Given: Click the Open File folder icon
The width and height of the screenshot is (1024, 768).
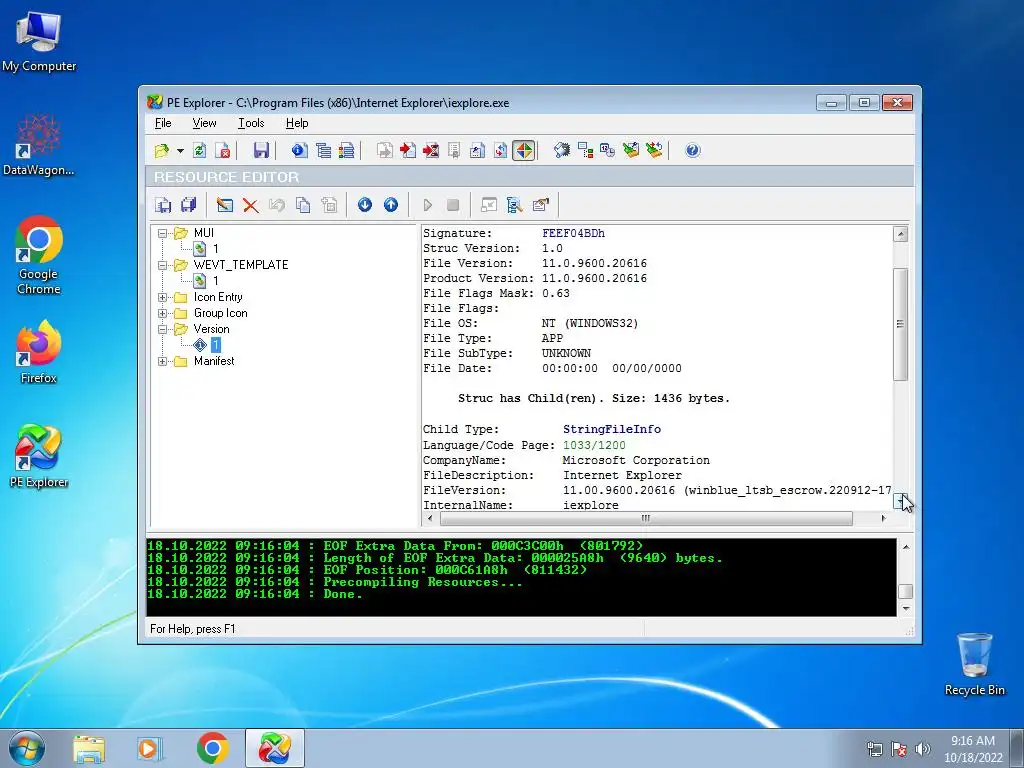Looking at the screenshot, I should click(162, 151).
